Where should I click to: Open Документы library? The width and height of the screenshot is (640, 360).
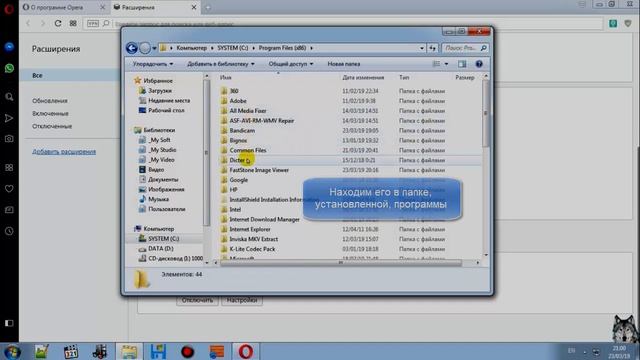point(163,180)
